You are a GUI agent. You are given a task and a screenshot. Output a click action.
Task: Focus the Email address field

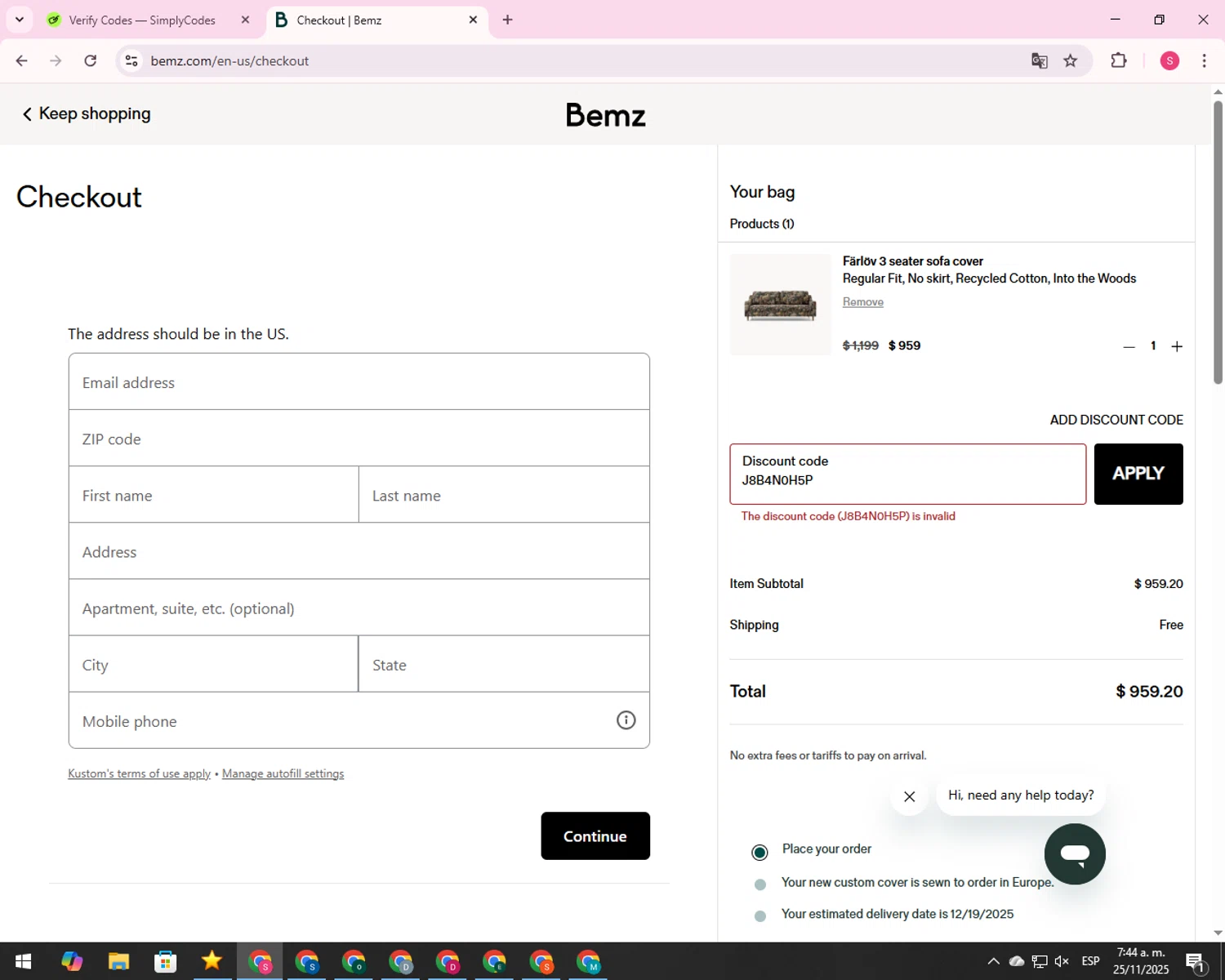click(359, 382)
